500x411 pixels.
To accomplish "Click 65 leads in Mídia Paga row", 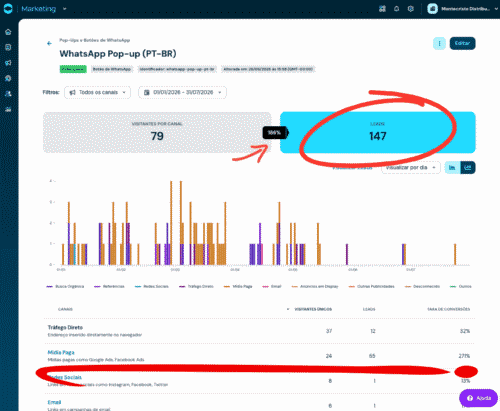I will pyautogui.click(x=372, y=356).
